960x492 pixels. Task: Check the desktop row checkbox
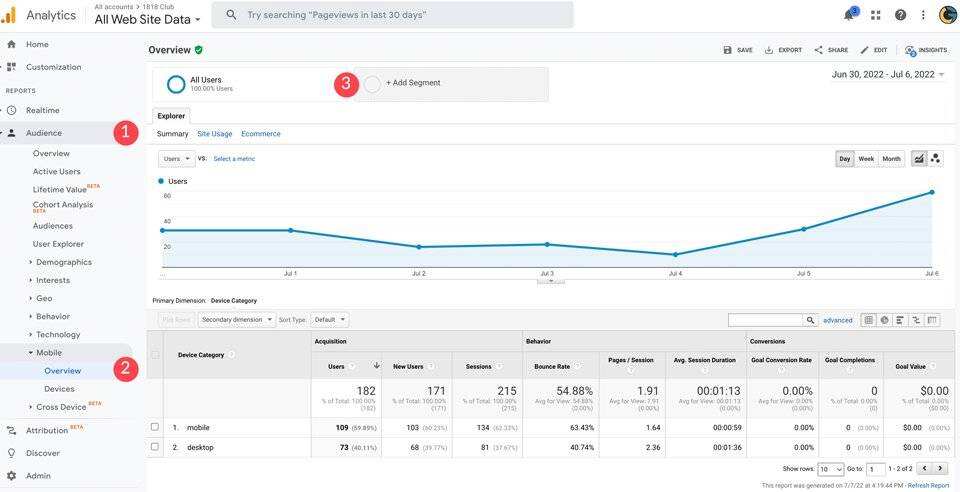point(155,447)
